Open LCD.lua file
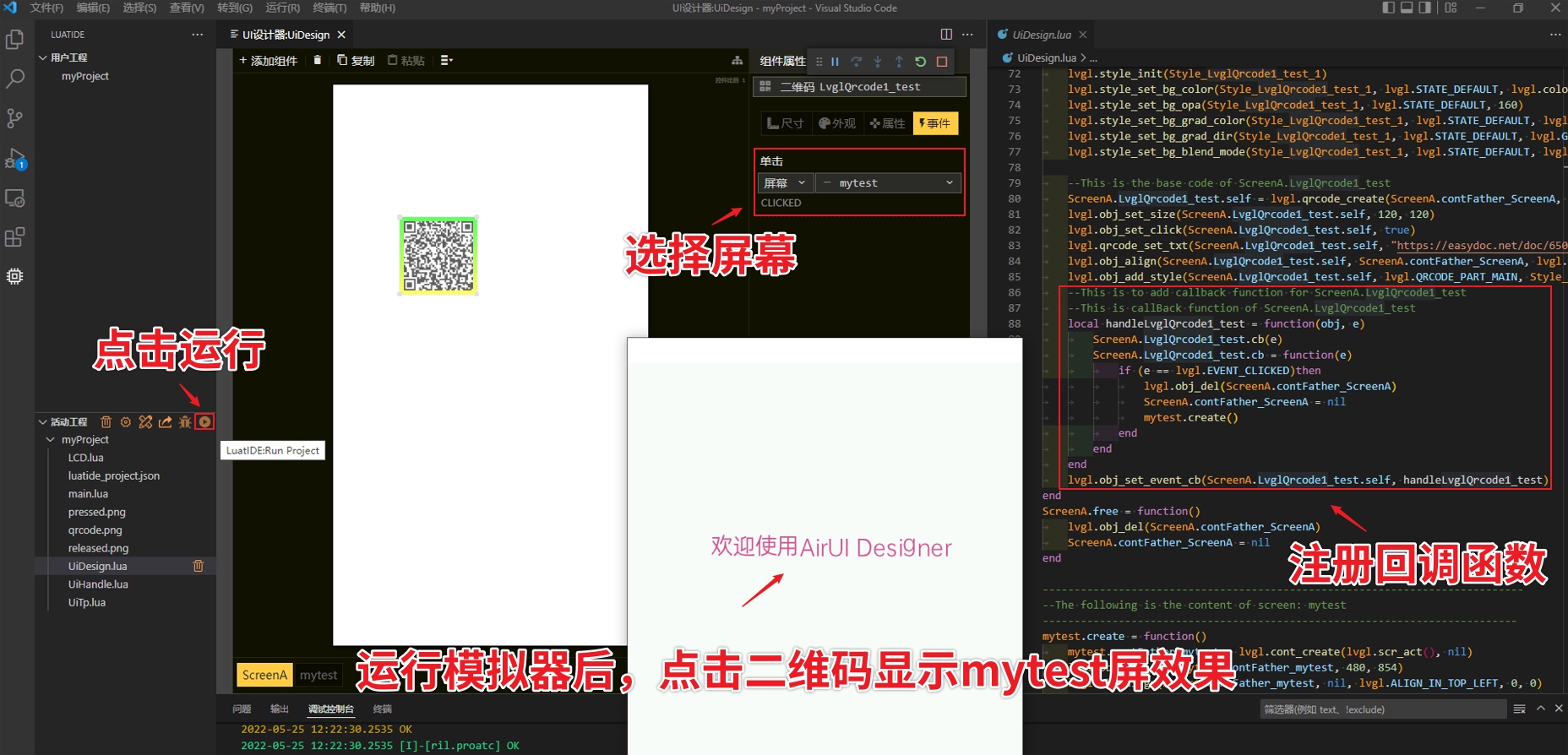 [86, 458]
